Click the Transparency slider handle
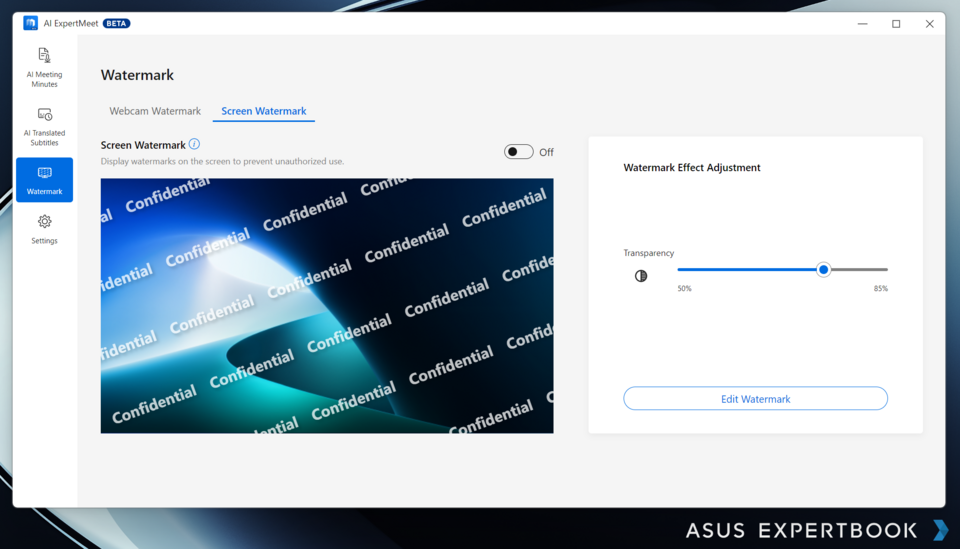Image resolution: width=960 pixels, height=549 pixels. [823, 269]
